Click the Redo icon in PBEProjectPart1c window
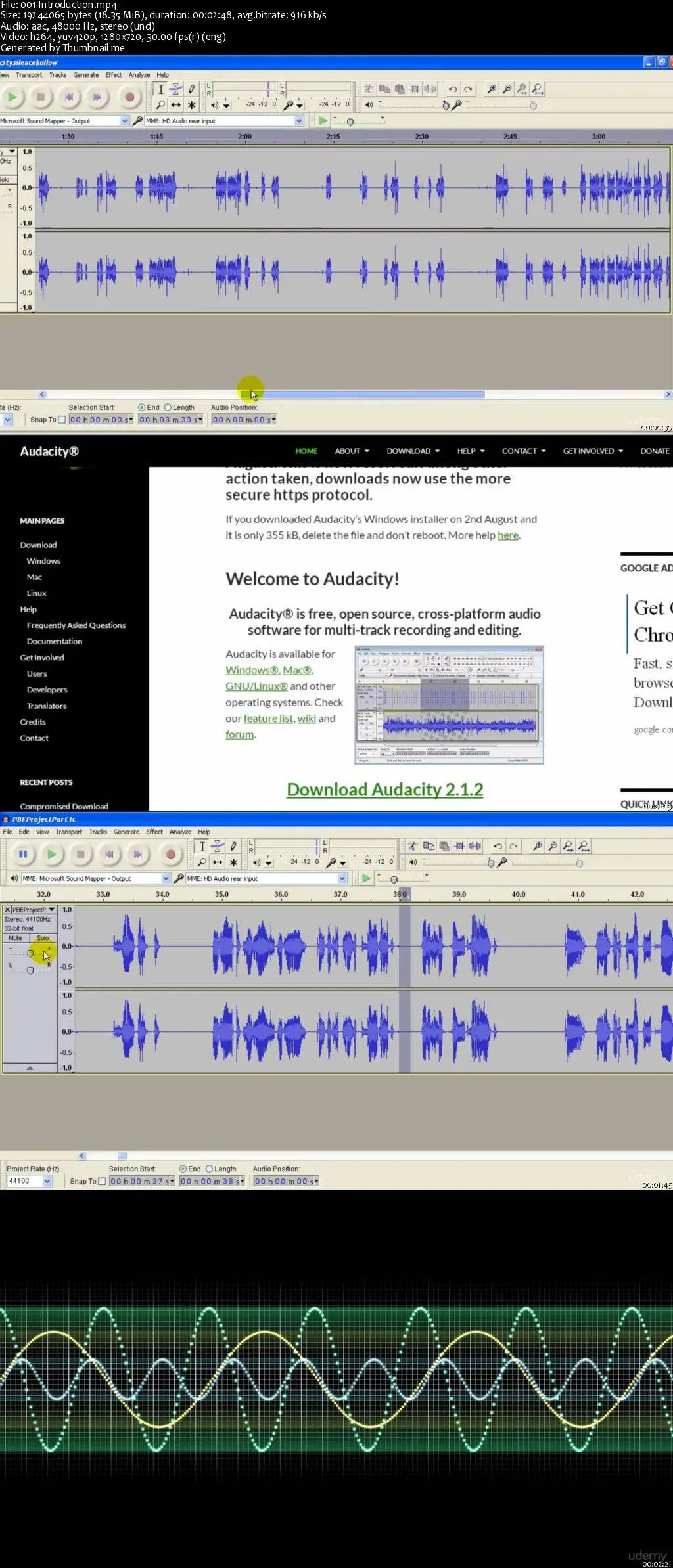Screen dimensions: 673x1568 point(513,846)
